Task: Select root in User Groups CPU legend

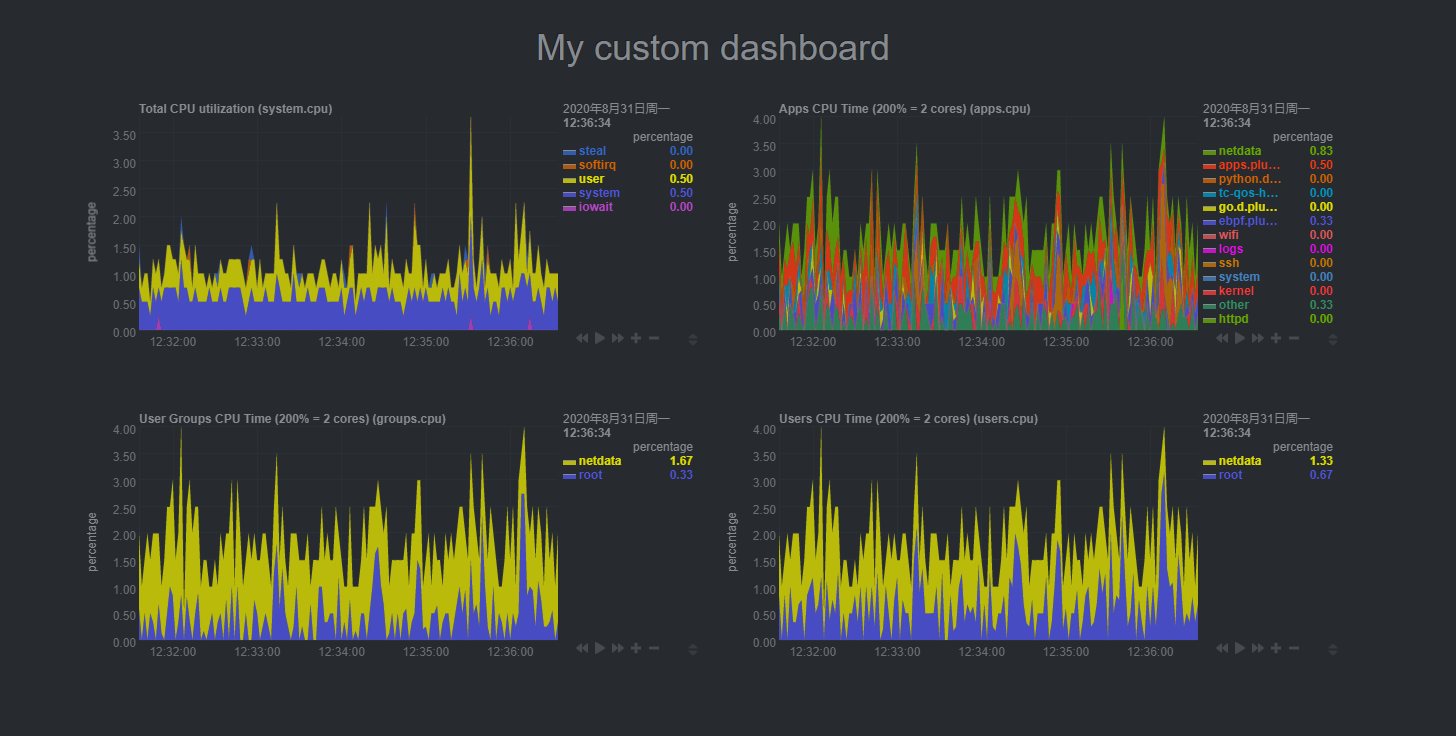Action: coord(590,475)
